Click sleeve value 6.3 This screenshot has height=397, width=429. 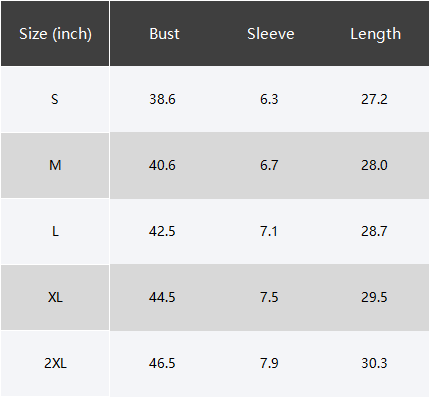269,99
